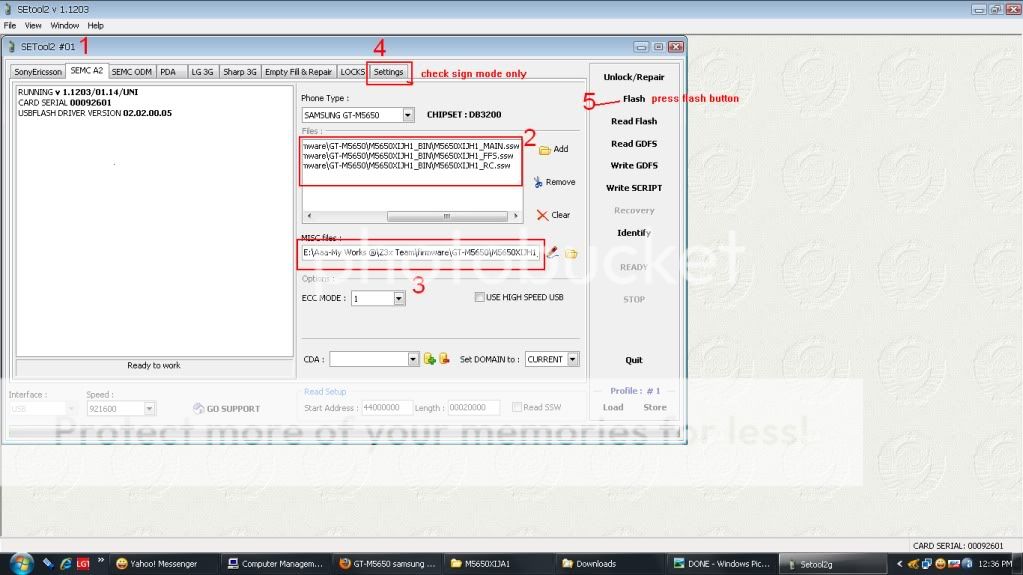Open Internet Explorer quick launch icon
The image size is (1023, 575).
[x=65, y=563]
